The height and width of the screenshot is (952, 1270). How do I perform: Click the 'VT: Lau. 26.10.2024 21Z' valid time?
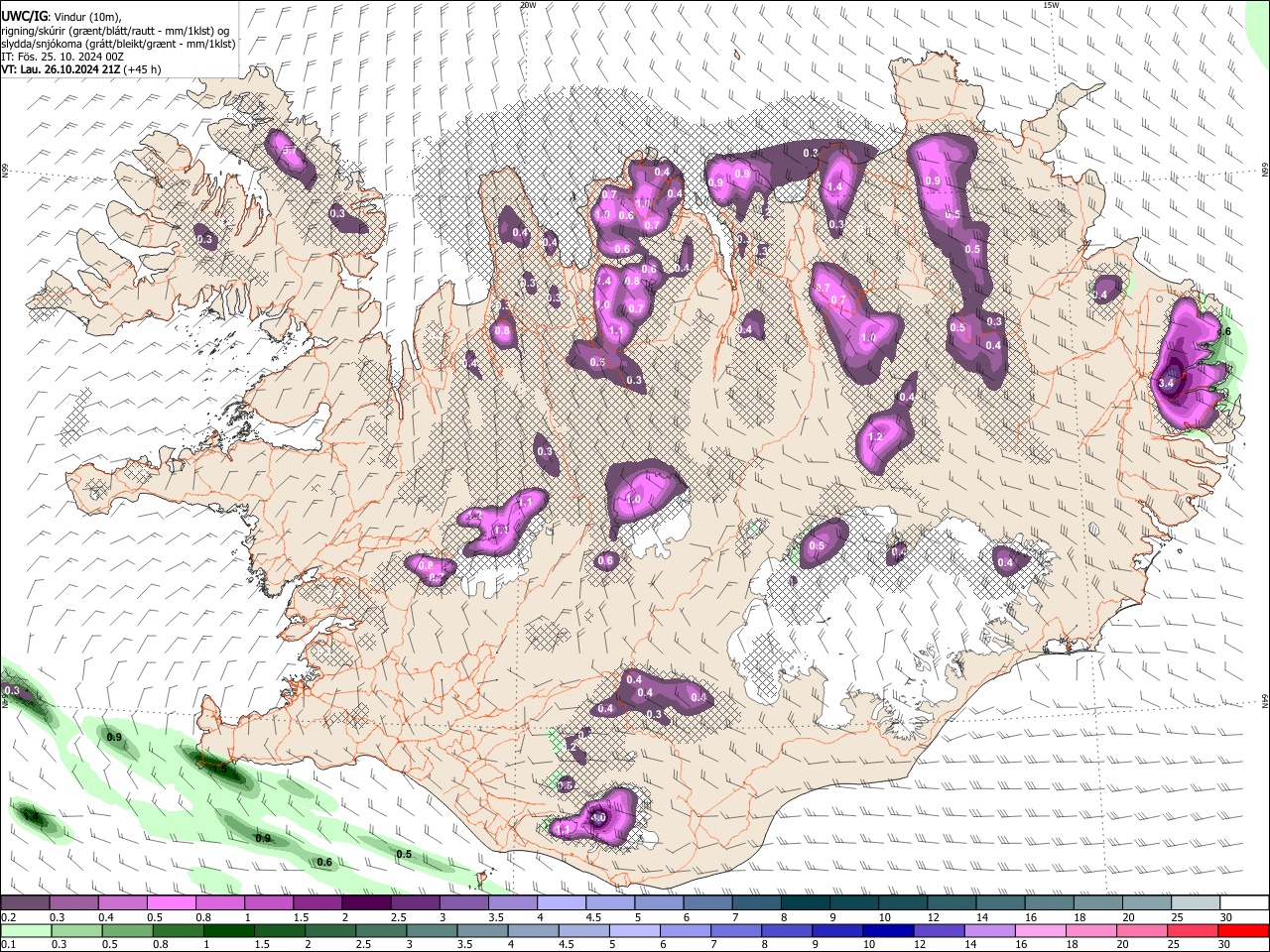click(x=61, y=69)
